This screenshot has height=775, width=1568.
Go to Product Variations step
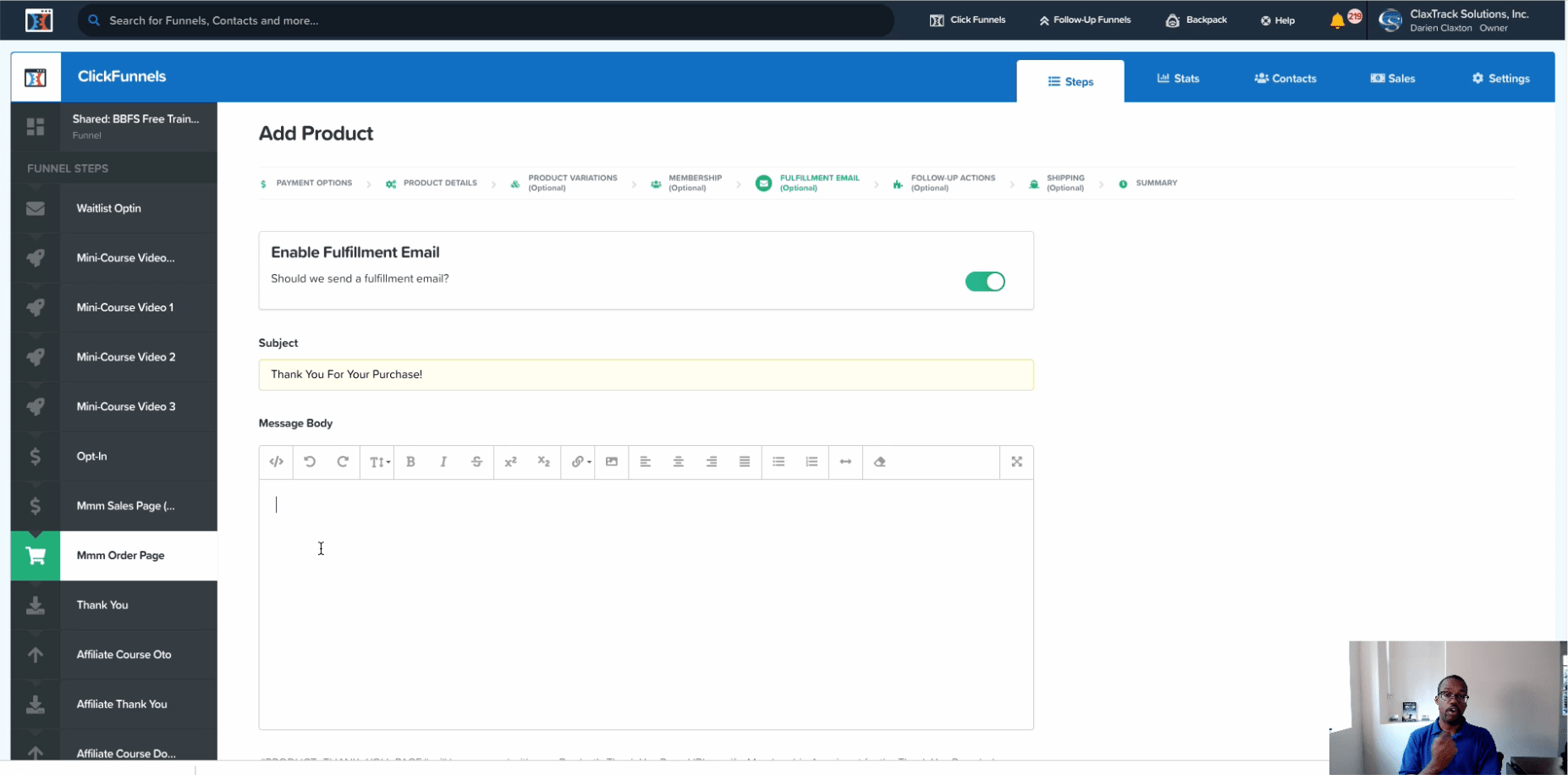click(564, 183)
